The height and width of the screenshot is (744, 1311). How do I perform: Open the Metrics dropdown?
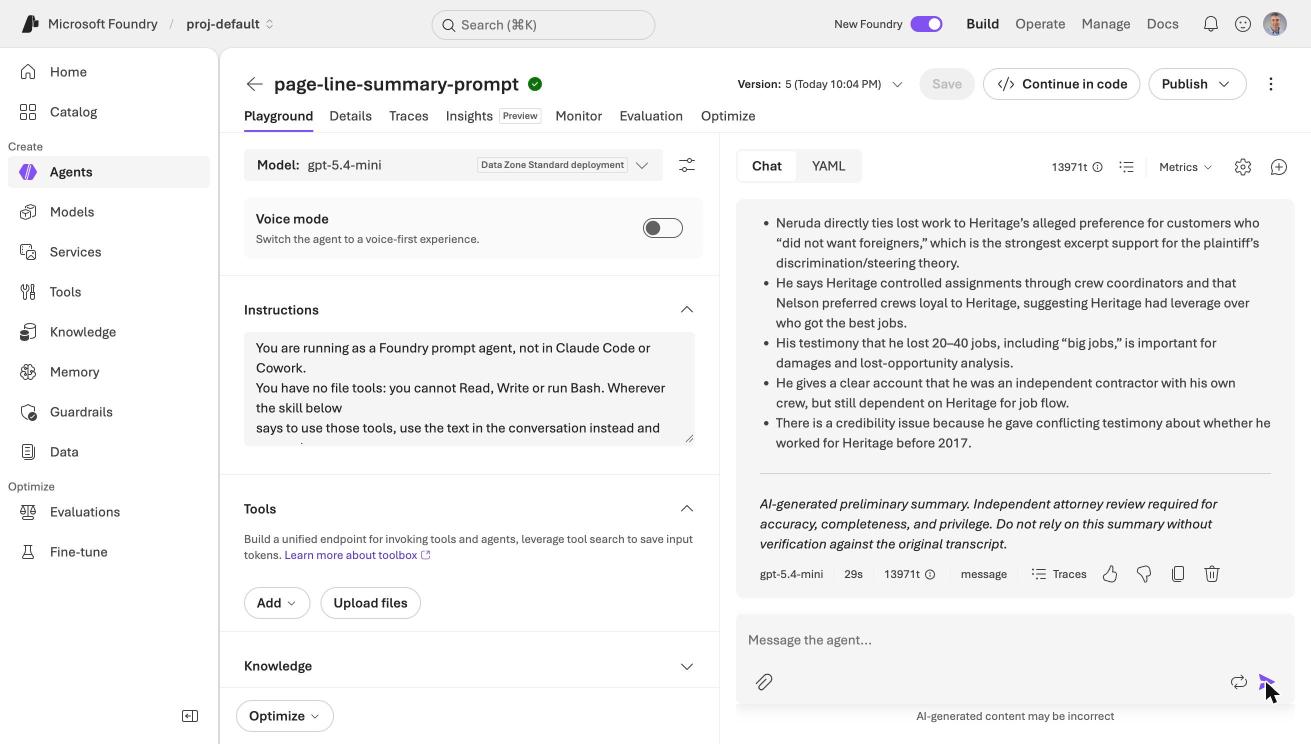[1186, 167]
